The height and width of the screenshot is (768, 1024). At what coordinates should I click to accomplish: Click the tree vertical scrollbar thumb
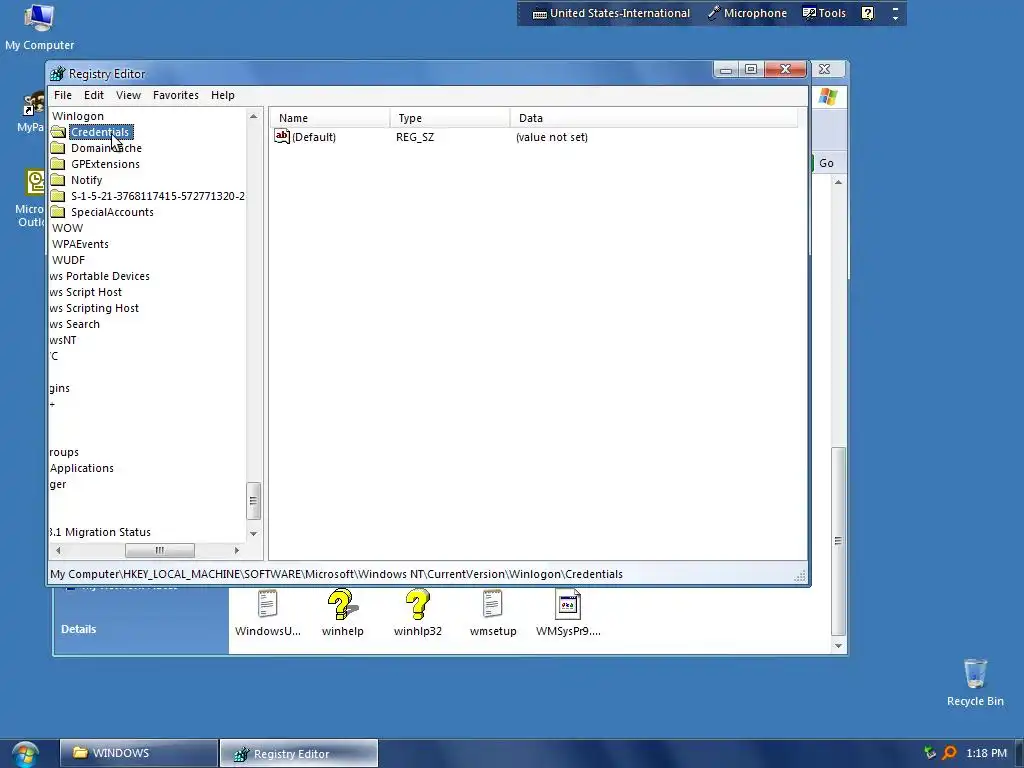click(253, 501)
